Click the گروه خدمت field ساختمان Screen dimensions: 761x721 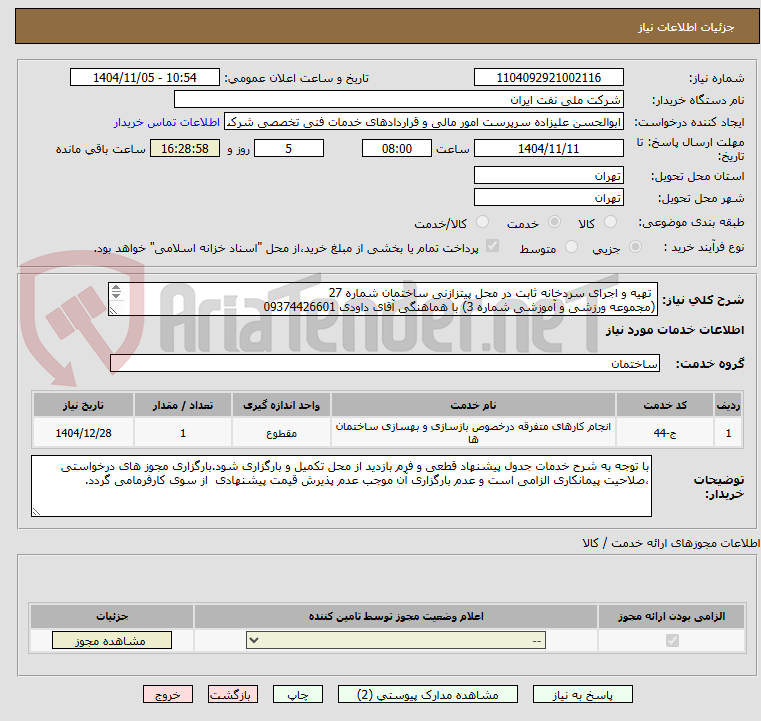click(385, 363)
